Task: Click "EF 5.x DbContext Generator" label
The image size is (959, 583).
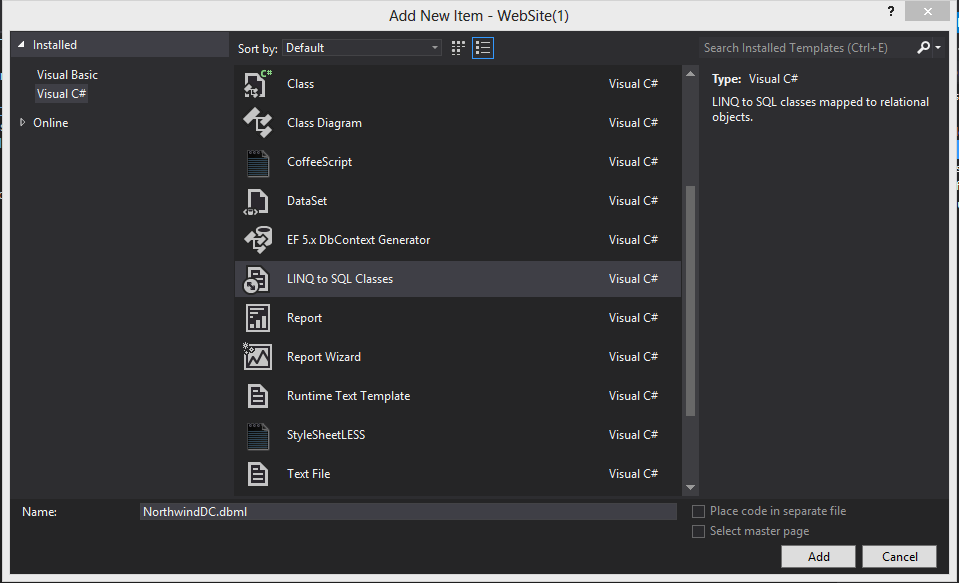Action: (x=358, y=240)
